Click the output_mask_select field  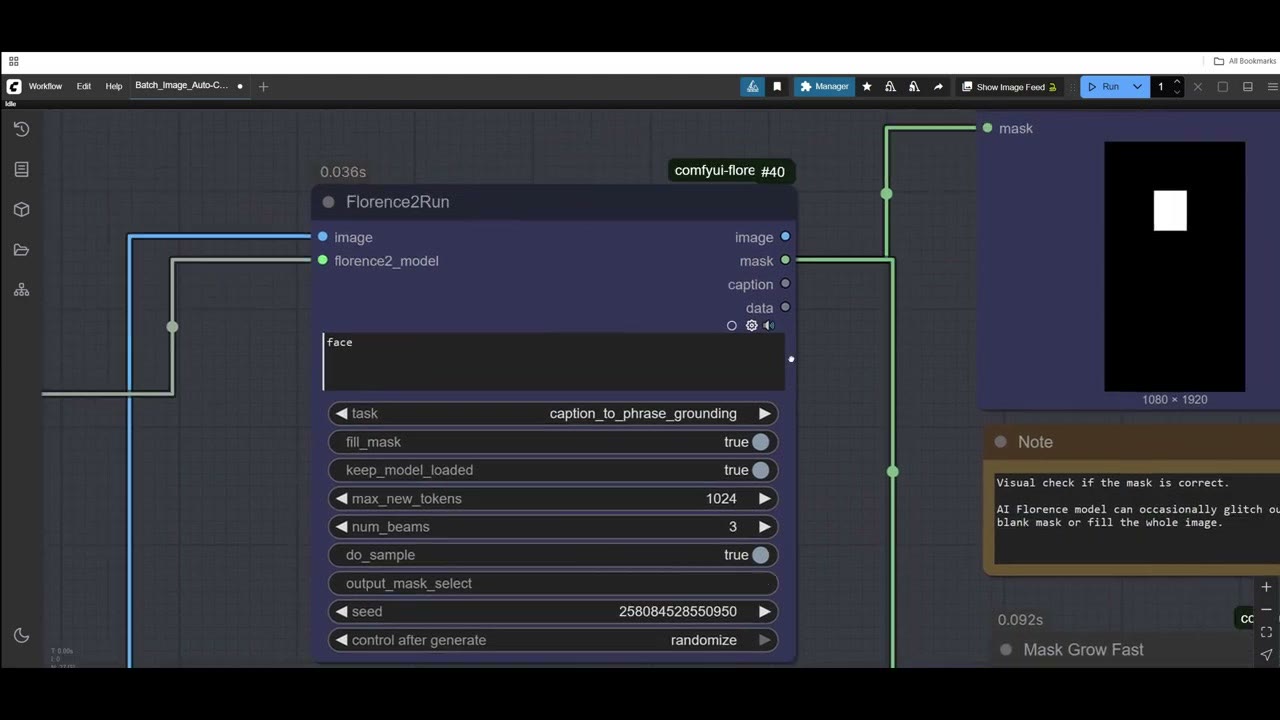point(553,583)
